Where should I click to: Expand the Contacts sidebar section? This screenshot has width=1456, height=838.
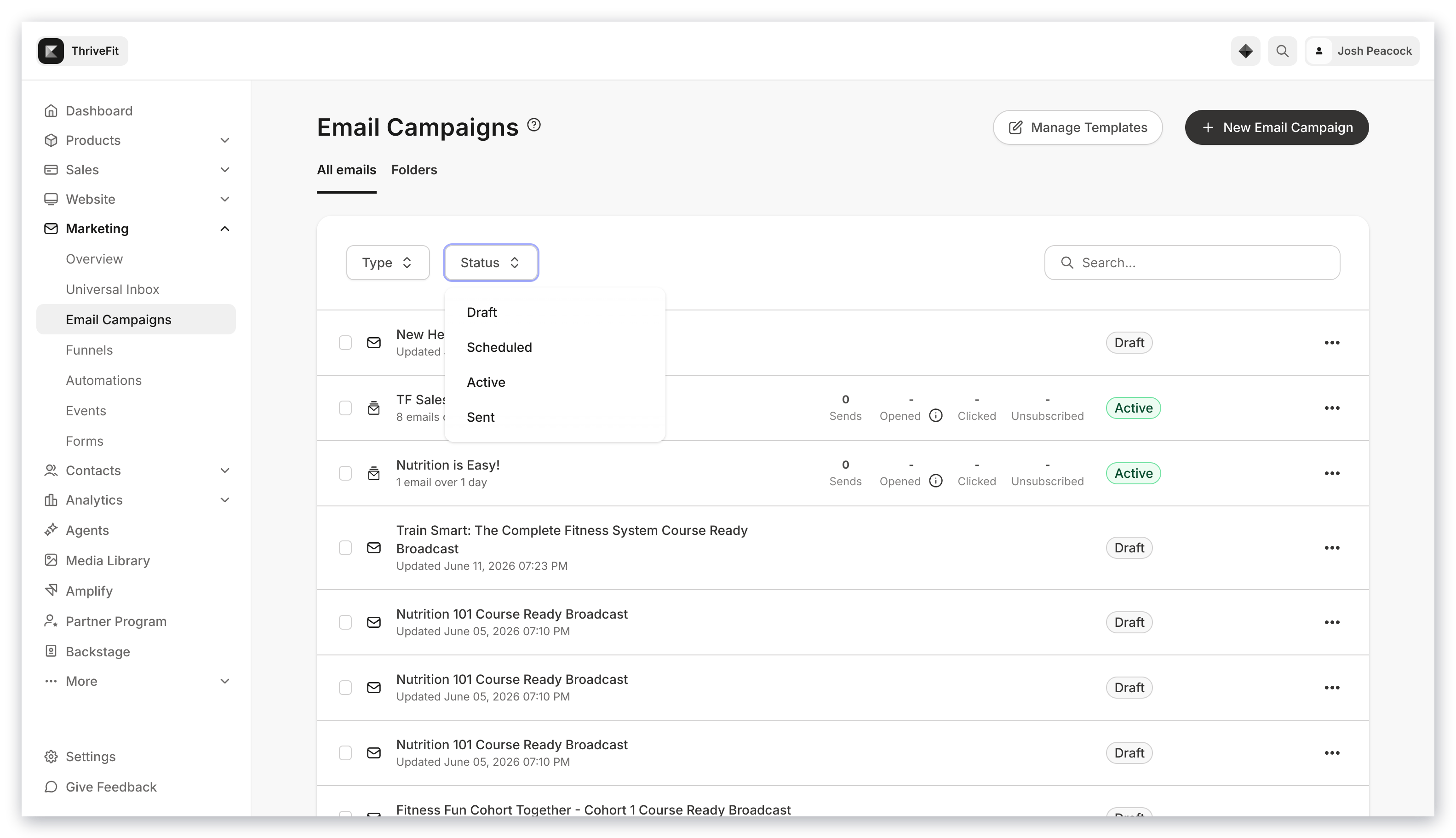pos(224,471)
